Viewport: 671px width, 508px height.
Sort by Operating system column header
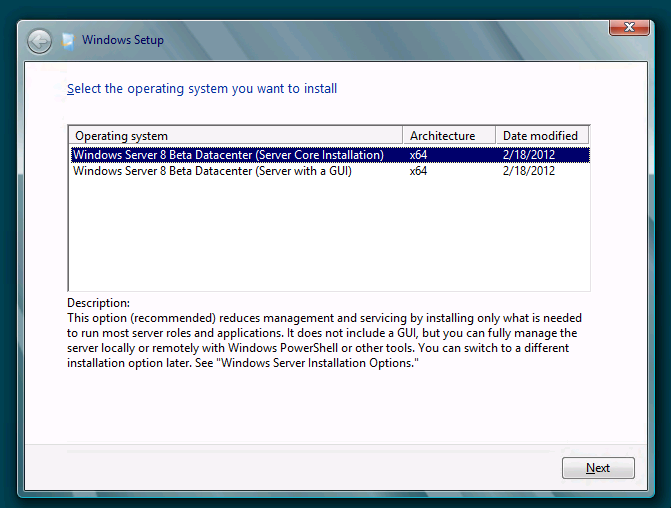click(235, 136)
